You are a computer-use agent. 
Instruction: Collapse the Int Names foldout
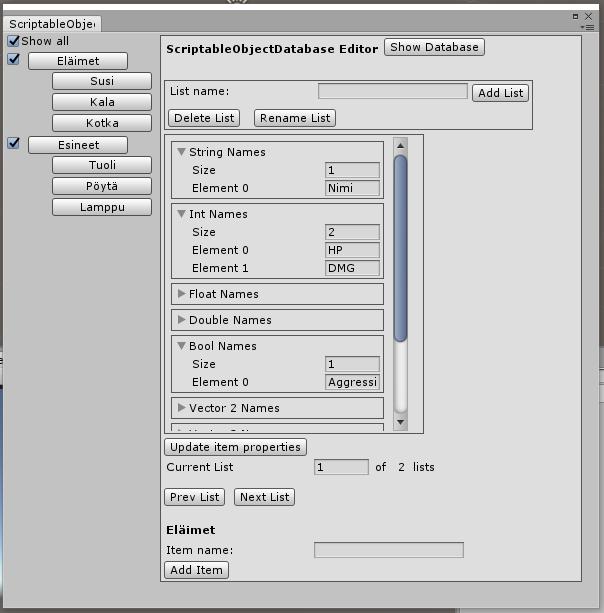coord(181,214)
